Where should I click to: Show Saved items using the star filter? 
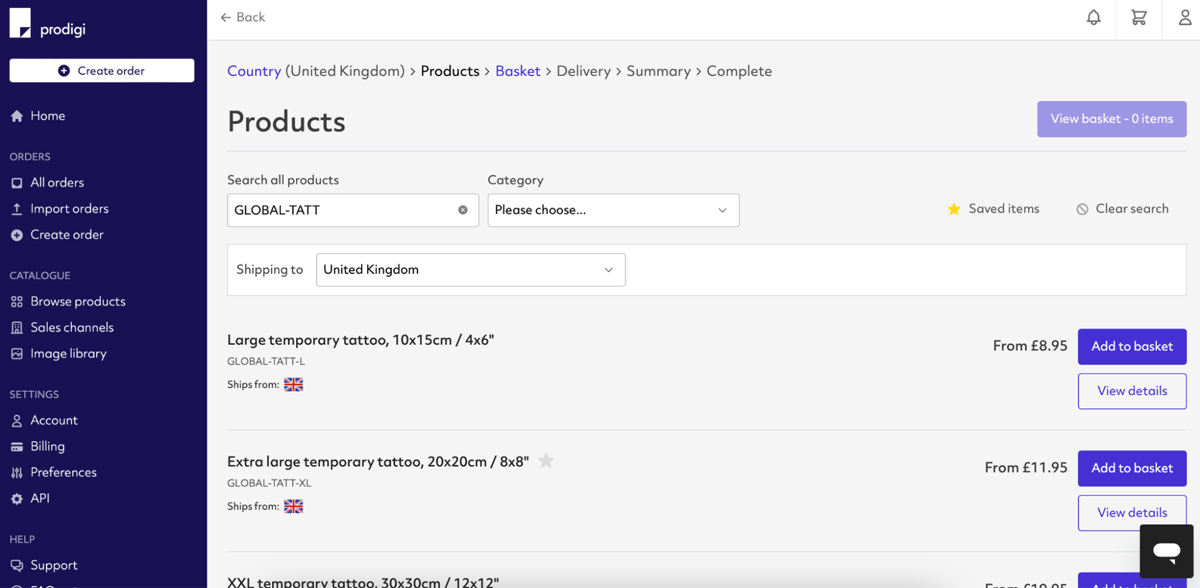point(993,208)
